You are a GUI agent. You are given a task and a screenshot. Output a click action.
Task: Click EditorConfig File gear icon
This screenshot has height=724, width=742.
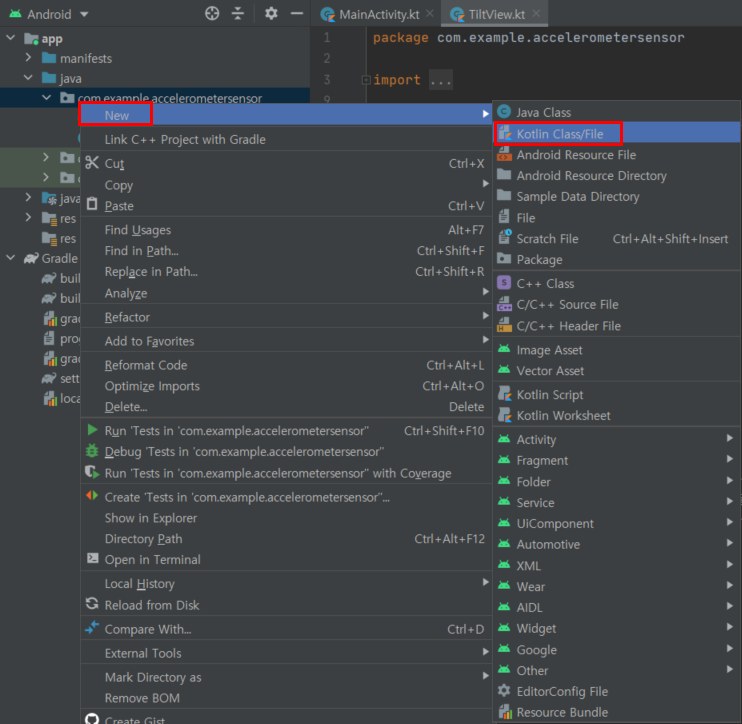point(504,690)
